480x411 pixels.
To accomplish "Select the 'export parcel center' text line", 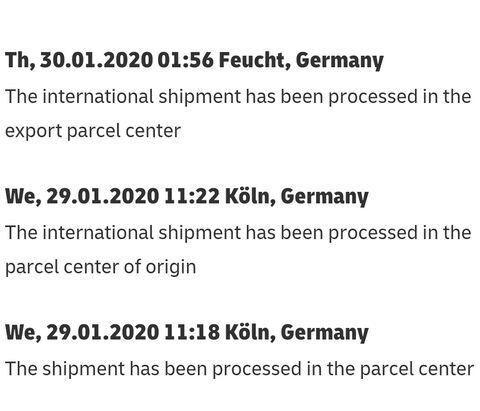I will pyautogui.click(x=93, y=131).
